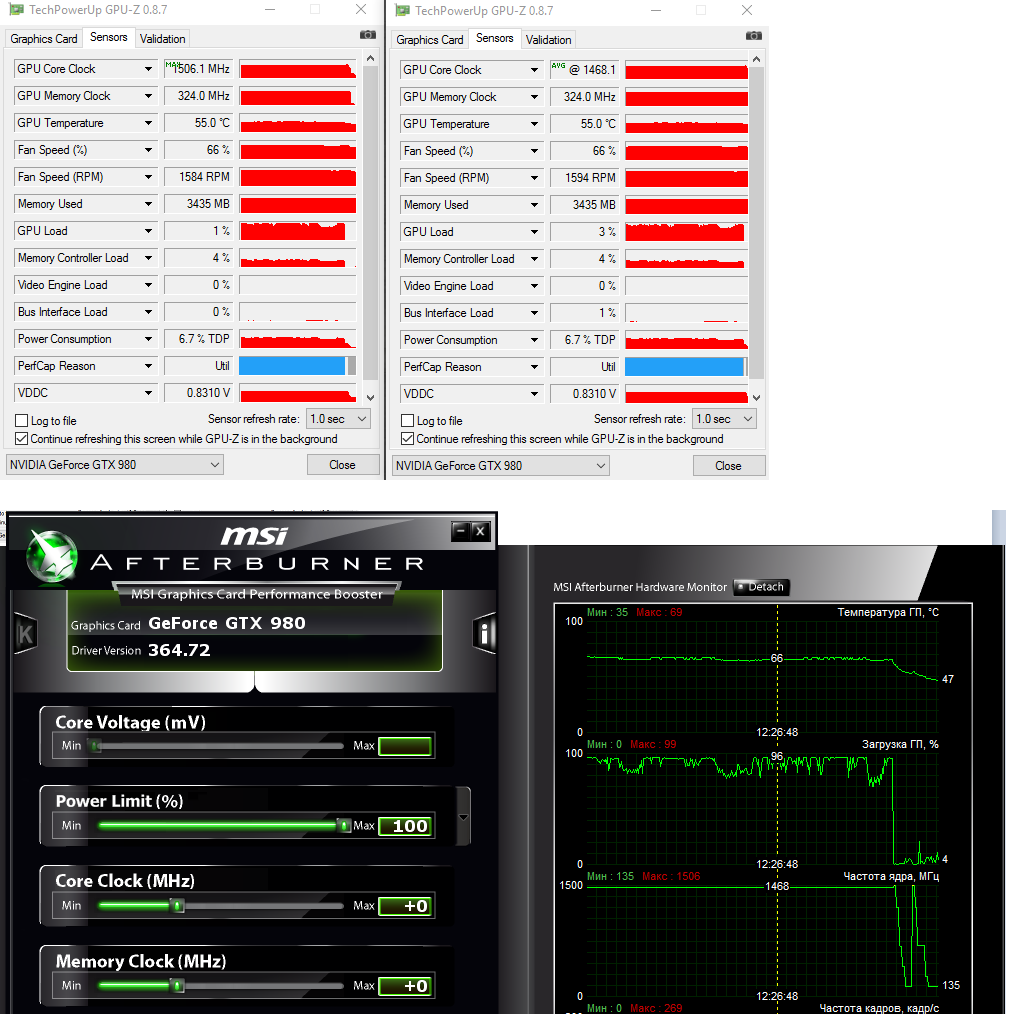The image size is (1024, 1014).
Task: Open Fan Speed (RPM) dropdown in left GPU-Z
Action: 148,177
